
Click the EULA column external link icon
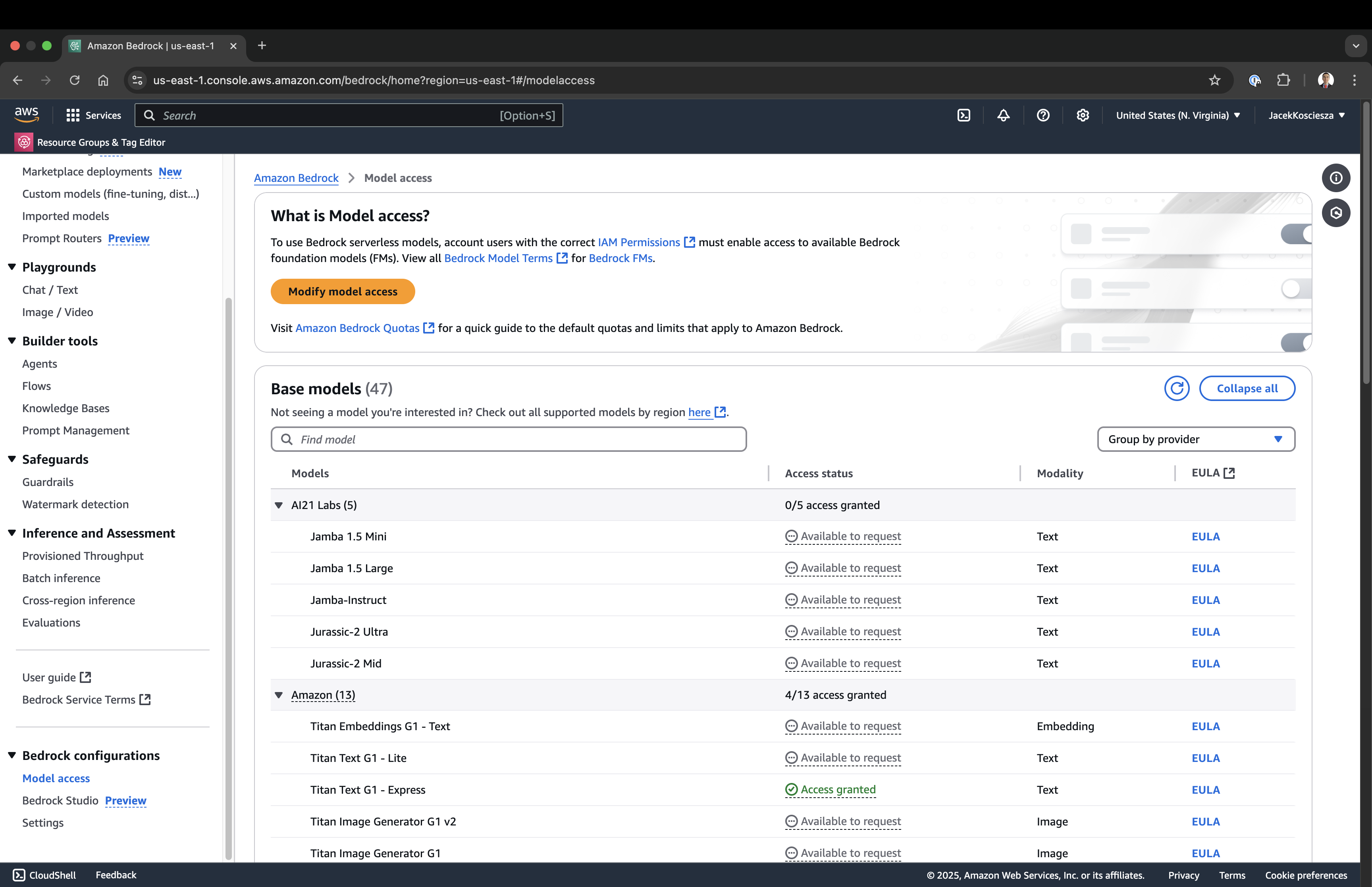[x=1230, y=473]
